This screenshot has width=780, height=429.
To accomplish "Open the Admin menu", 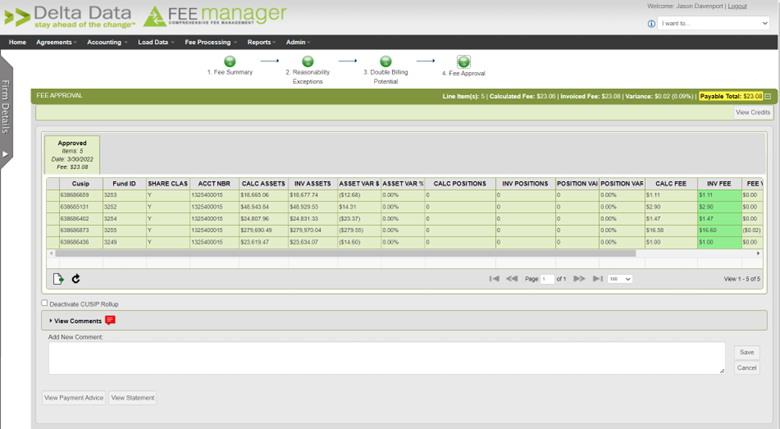I will (297, 42).
